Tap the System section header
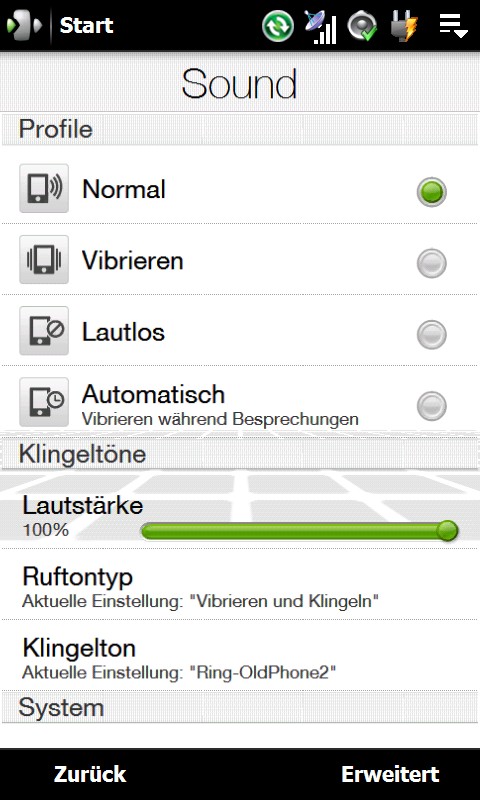480x800 pixels. pyautogui.click(x=240, y=708)
